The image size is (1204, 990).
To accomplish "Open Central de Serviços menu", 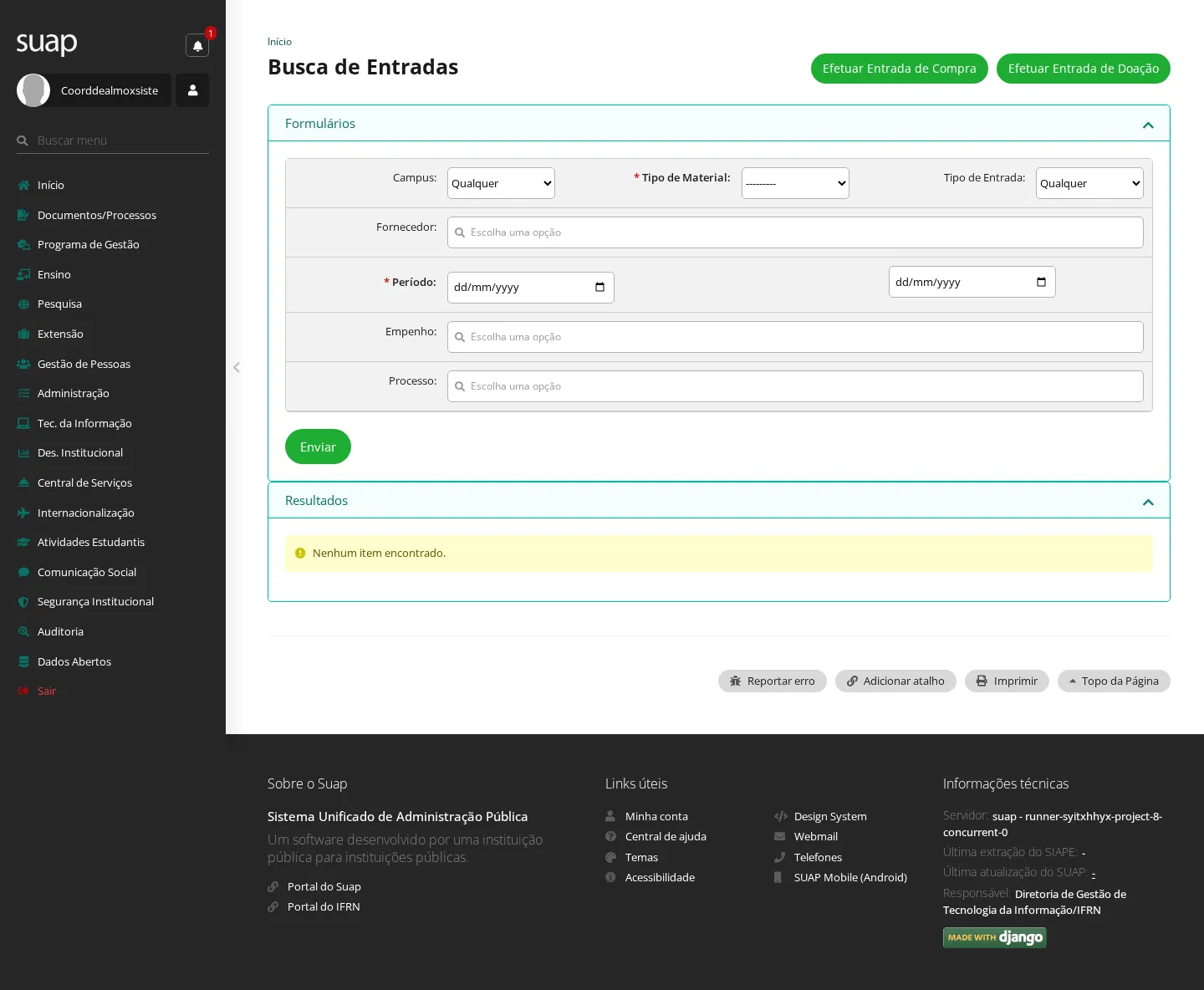I will [x=84, y=482].
